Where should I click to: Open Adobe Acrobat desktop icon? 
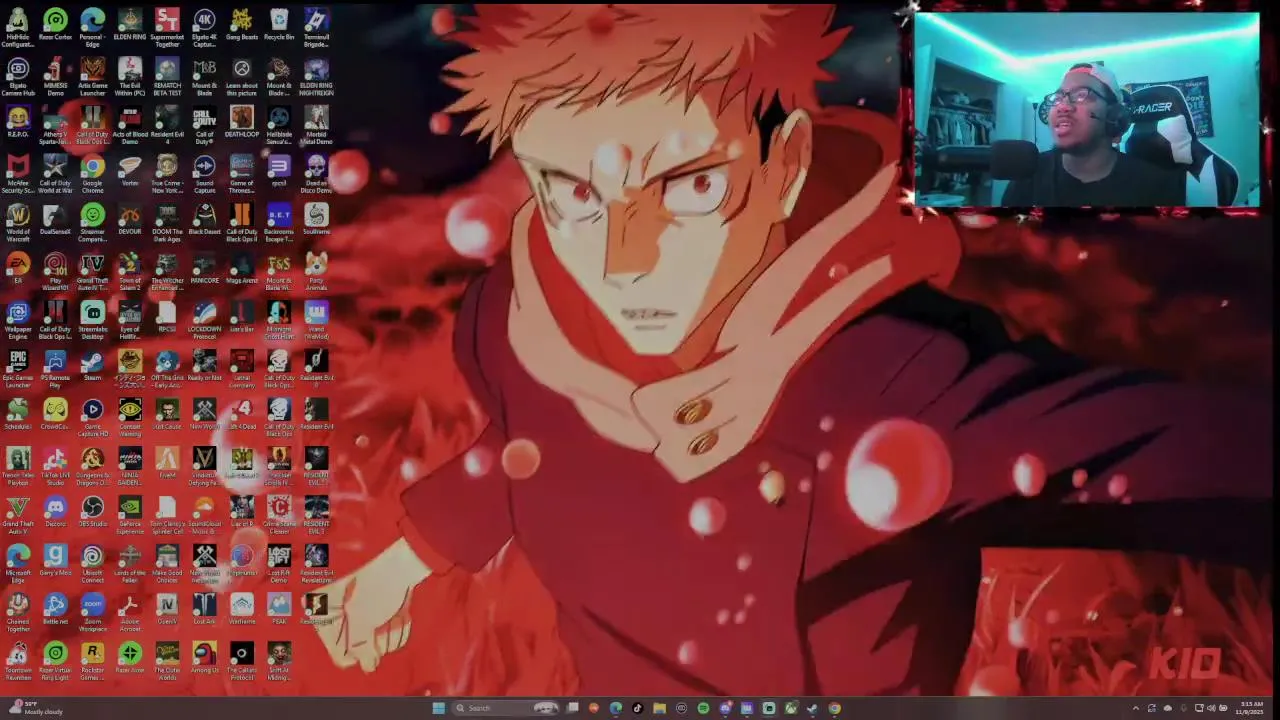(130, 614)
